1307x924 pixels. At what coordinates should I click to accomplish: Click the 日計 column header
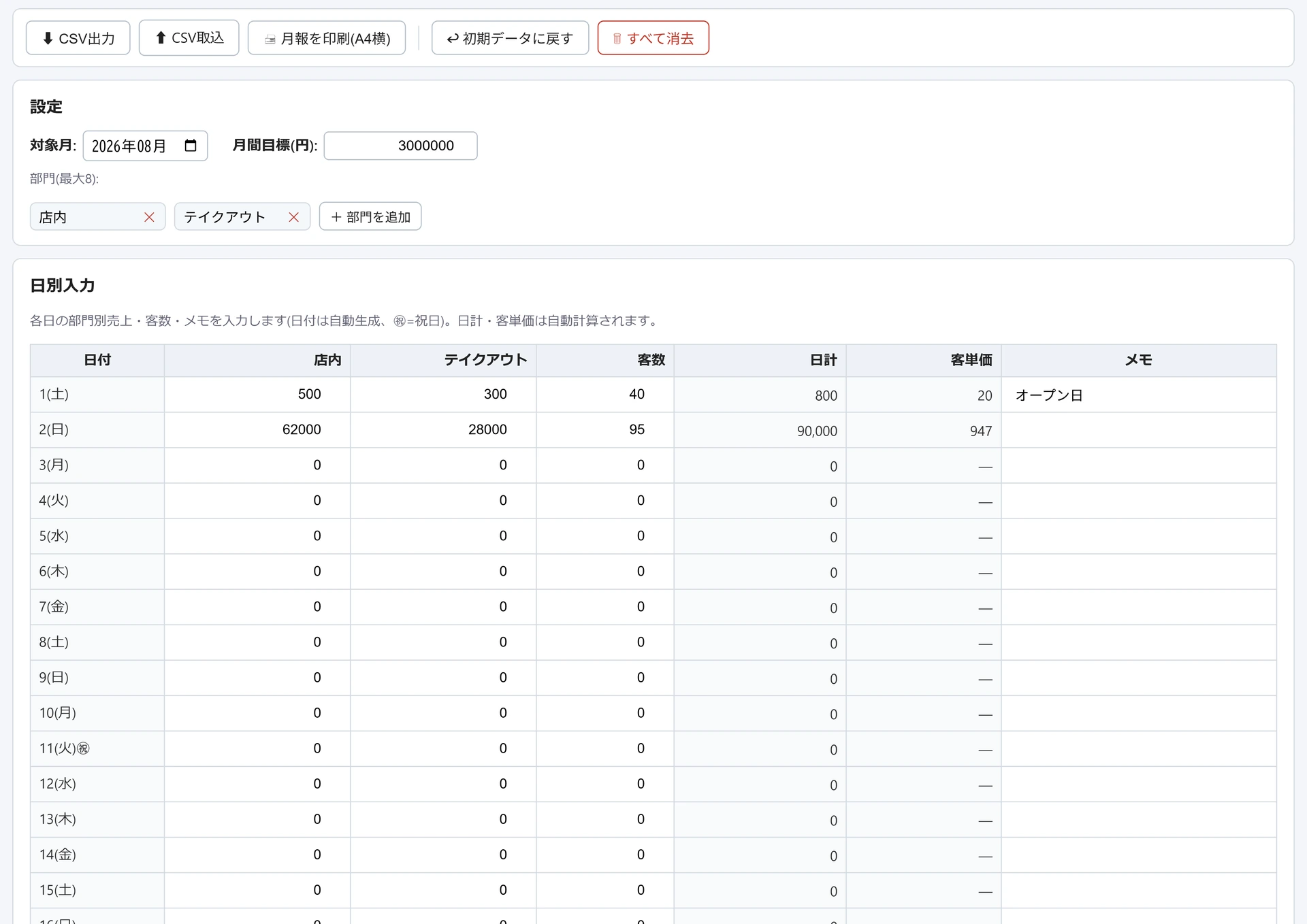coord(760,360)
